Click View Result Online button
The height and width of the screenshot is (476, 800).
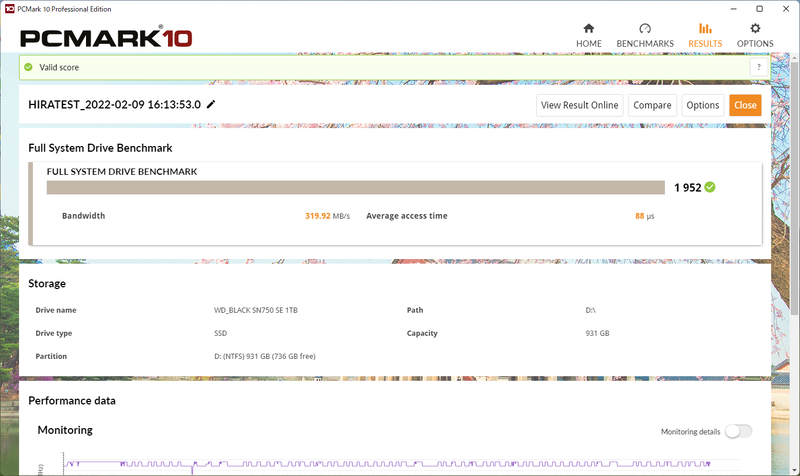580,105
